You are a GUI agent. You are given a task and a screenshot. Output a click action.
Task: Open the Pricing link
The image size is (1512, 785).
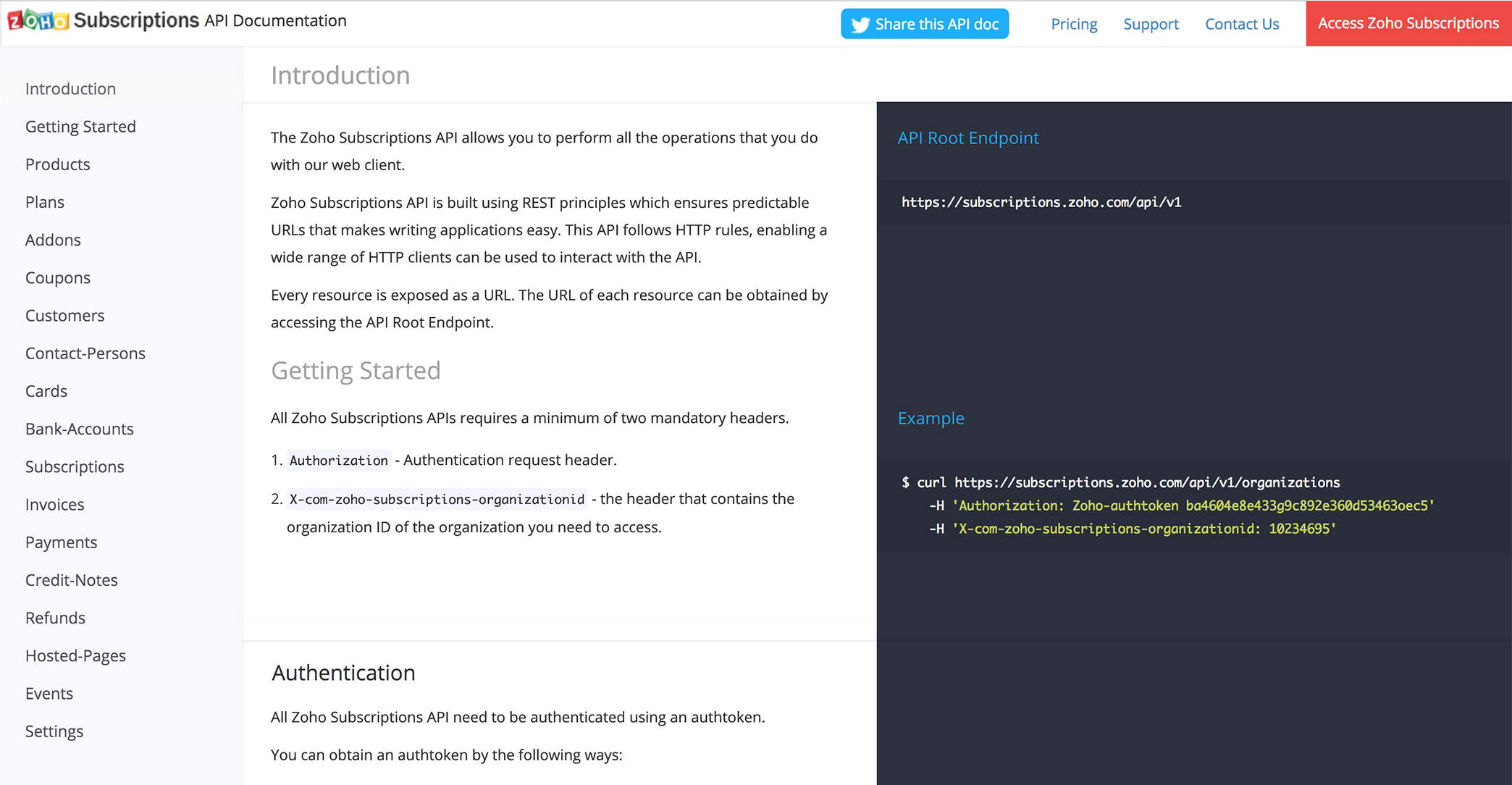pos(1074,24)
